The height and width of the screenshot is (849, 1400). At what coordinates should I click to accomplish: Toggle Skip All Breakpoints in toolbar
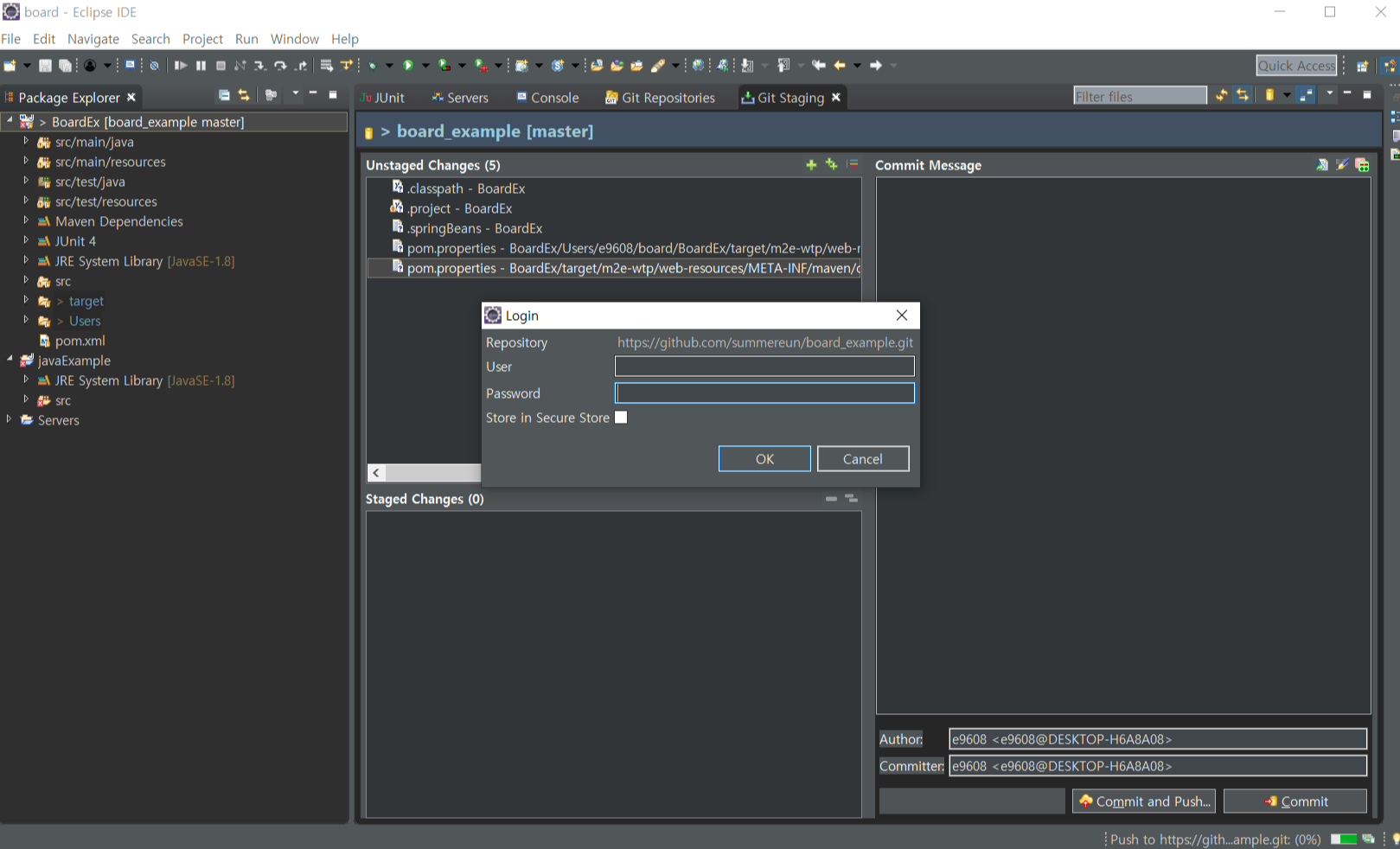[x=154, y=66]
